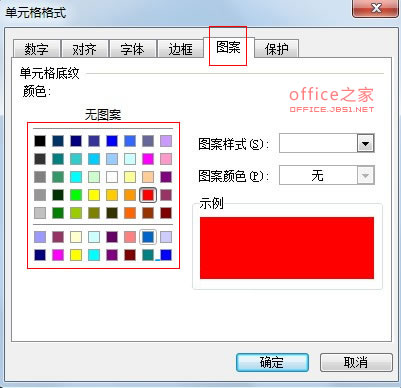Screen dimensions: 401x388
Task: Pick the very dark green swatch
Action: tap(58, 195)
